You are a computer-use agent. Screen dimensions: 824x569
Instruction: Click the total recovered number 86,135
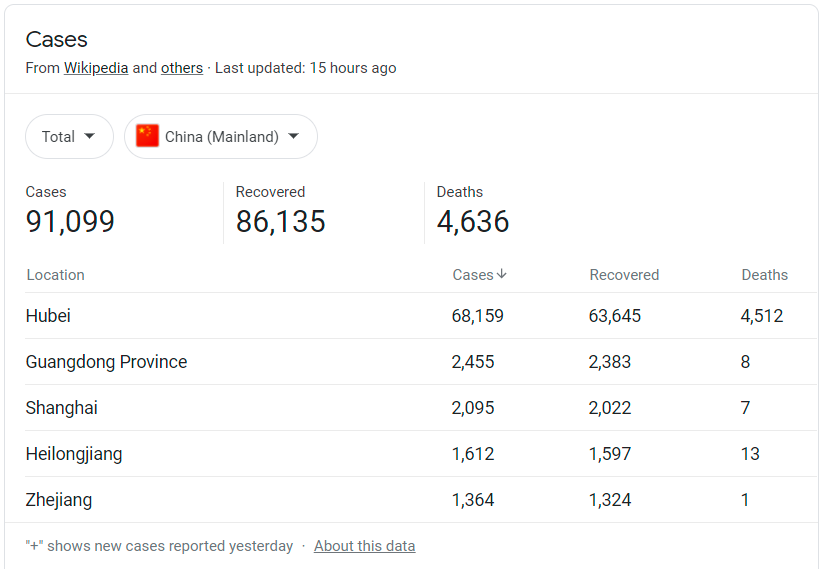280,221
